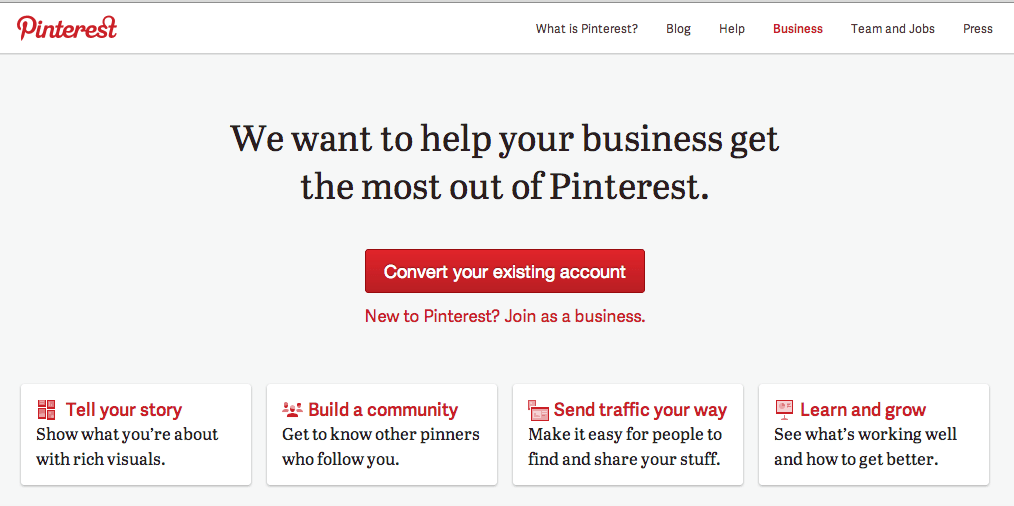Open the Tell your story heading
Image resolution: width=1014 pixels, height=506 pixels.
coord(124,410)
